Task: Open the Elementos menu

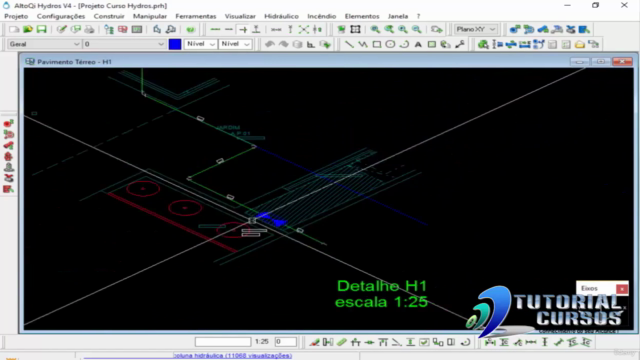Action: [362, 16]
